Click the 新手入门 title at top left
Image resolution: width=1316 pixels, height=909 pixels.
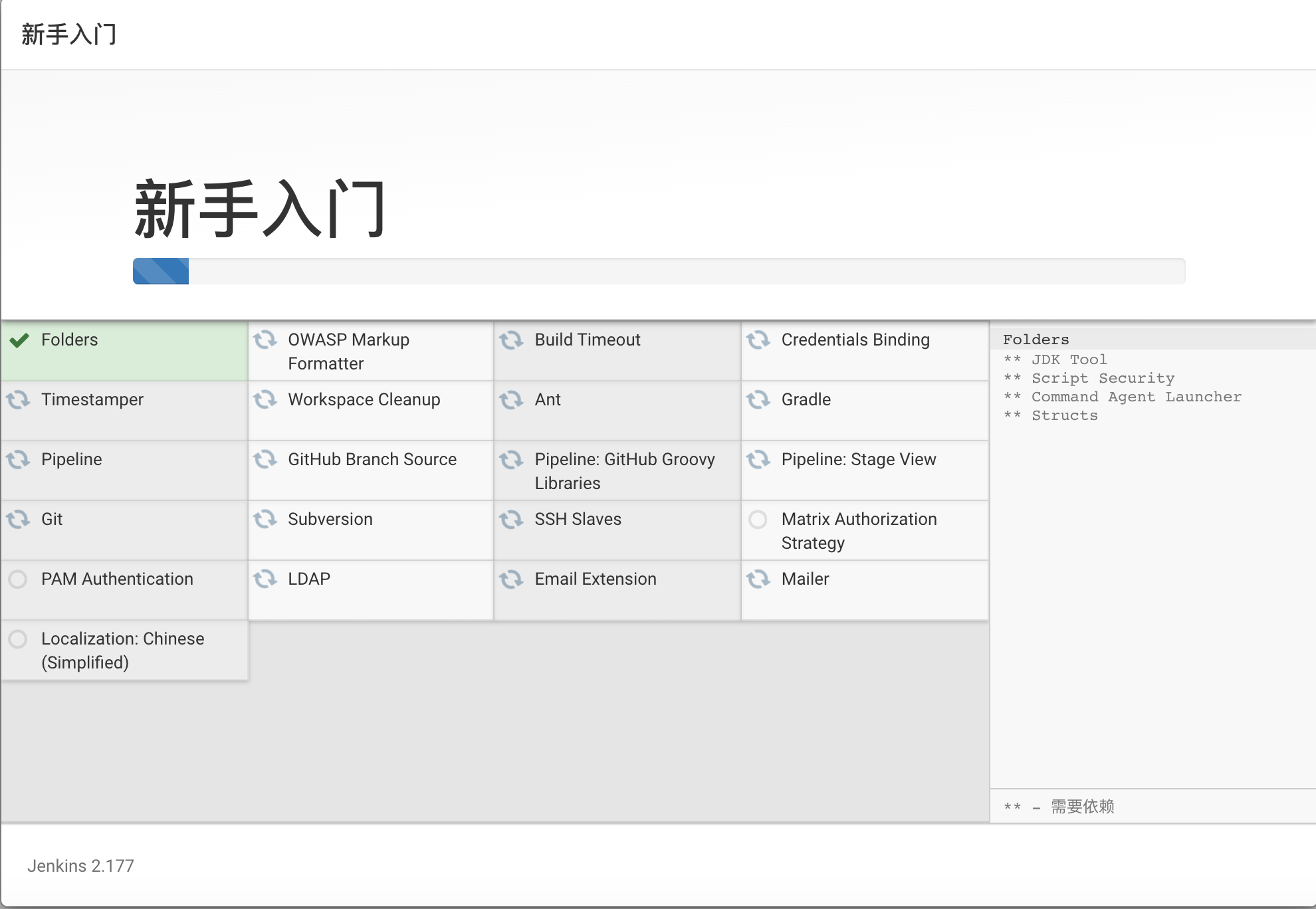point(69,35)
